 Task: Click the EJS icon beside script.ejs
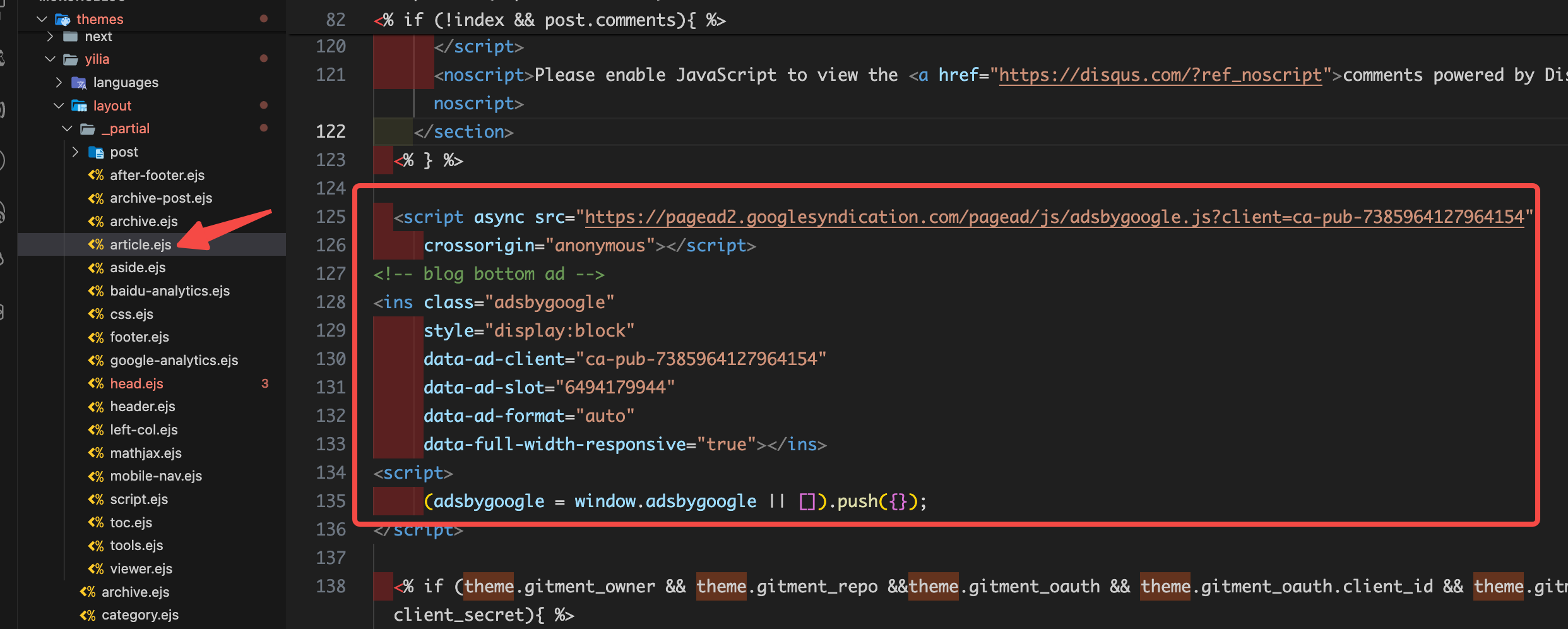pyautogui.click(x=96, y=500)
